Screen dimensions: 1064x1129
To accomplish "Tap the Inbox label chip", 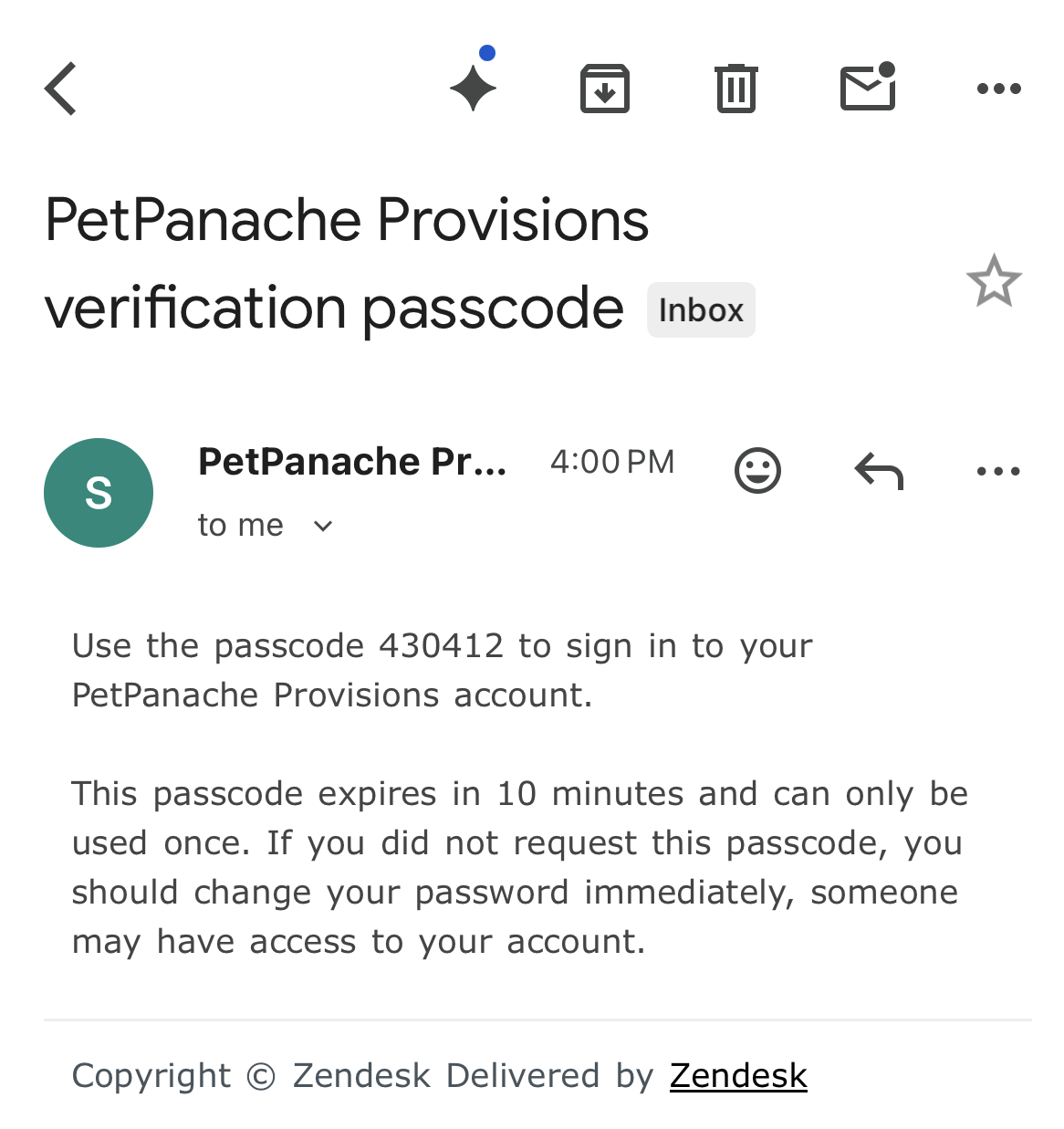I will [x=701, y=310].
